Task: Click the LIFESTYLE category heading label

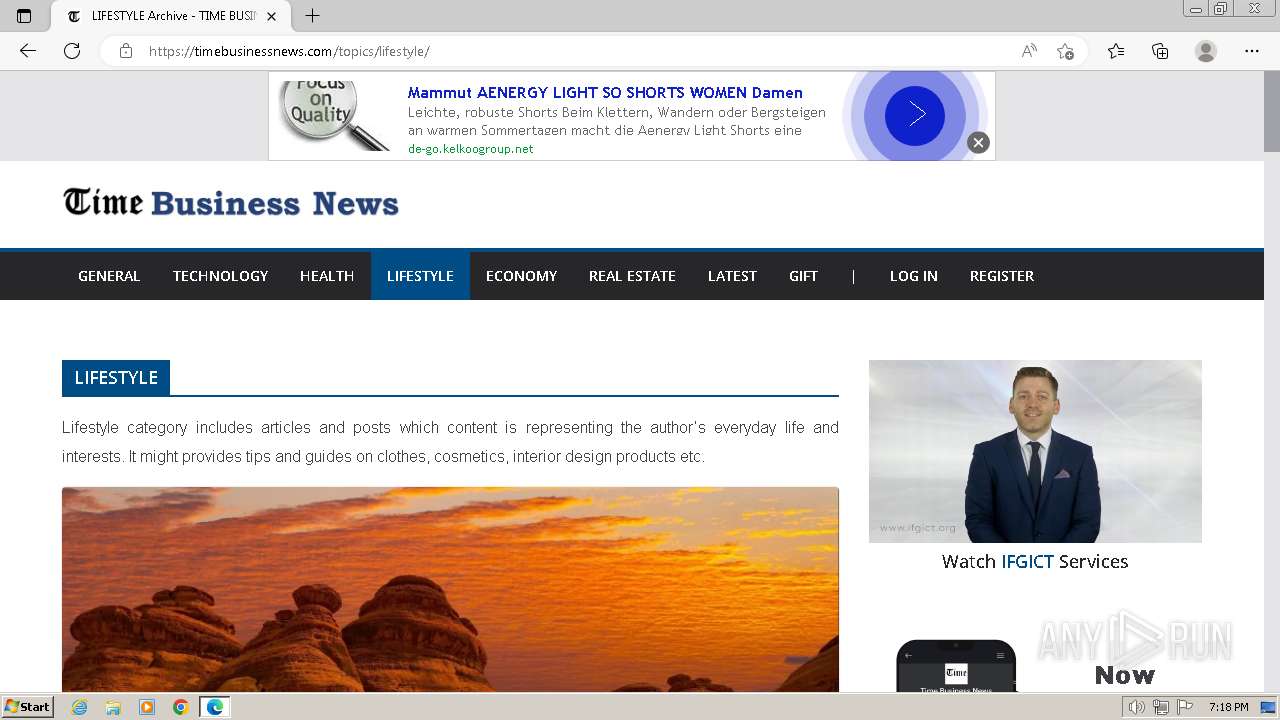Action: click(x=116, y=378)
